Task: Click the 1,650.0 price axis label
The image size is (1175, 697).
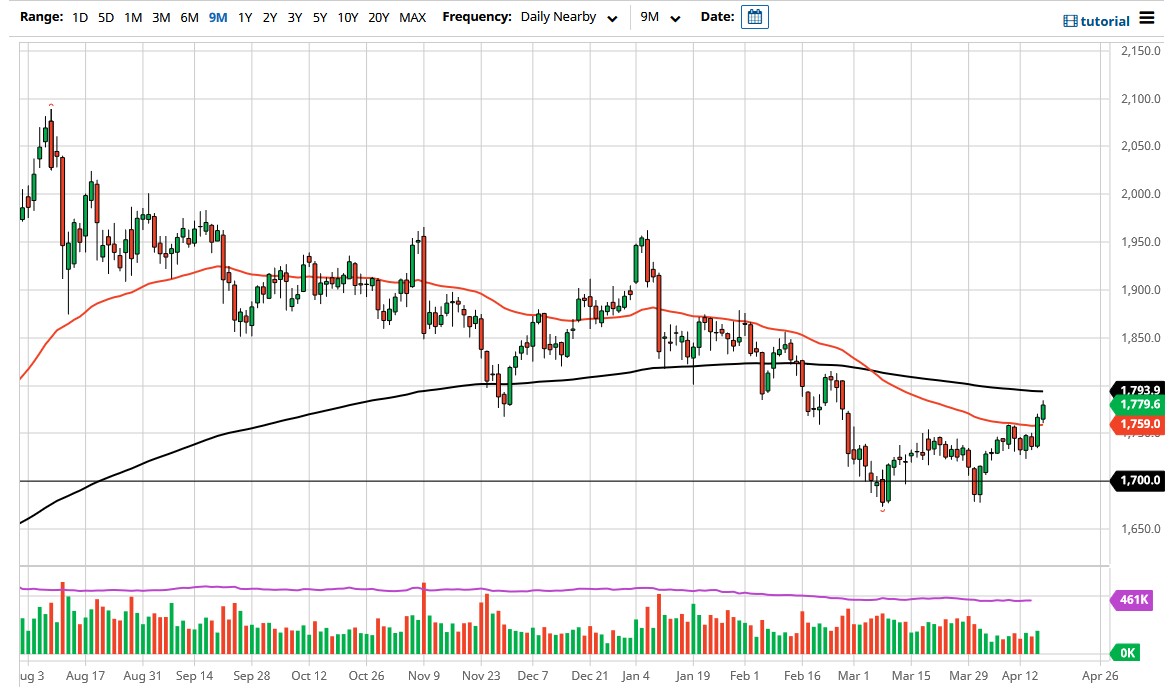Action: (x=1141, y=529)
